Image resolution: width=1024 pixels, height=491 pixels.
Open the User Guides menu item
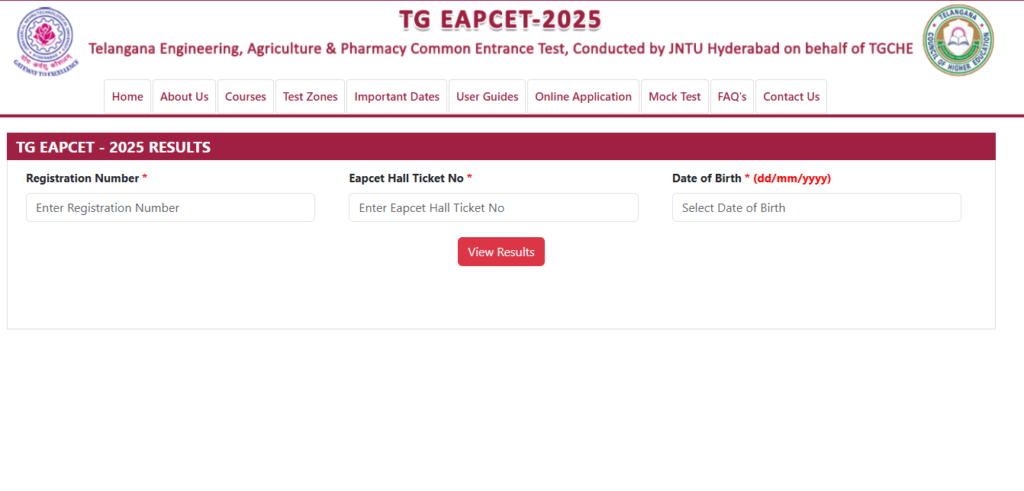click(487, 97)
